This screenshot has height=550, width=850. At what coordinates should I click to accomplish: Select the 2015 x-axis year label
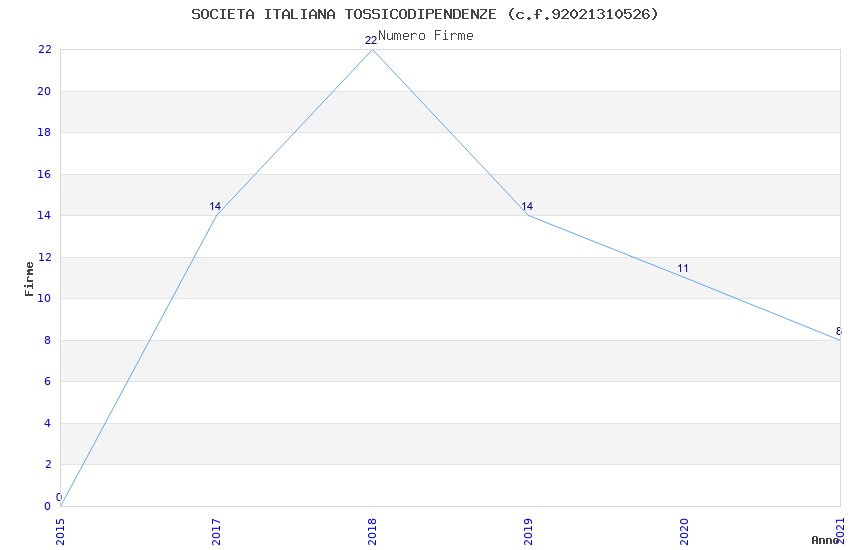[x=60, y=532]
